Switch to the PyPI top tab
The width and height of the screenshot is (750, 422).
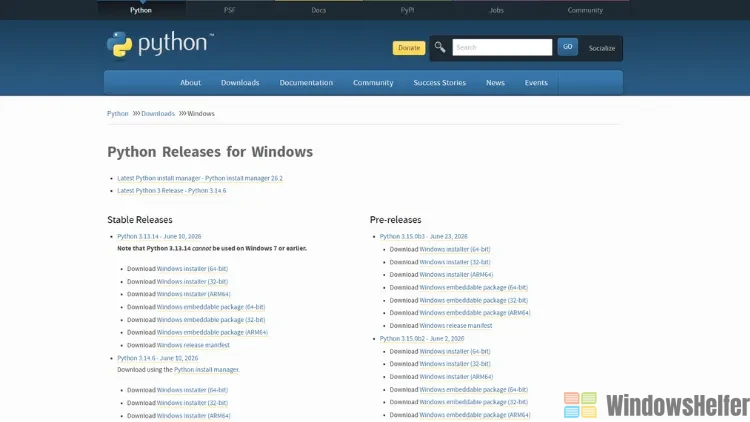pyautogui.click(x=408, y=10)
